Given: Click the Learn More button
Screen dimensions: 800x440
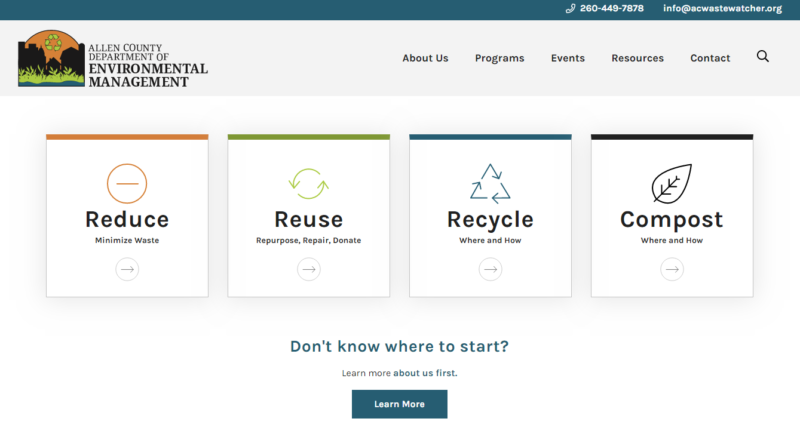Looking at the screenshot, I should [x=399, y=404].
